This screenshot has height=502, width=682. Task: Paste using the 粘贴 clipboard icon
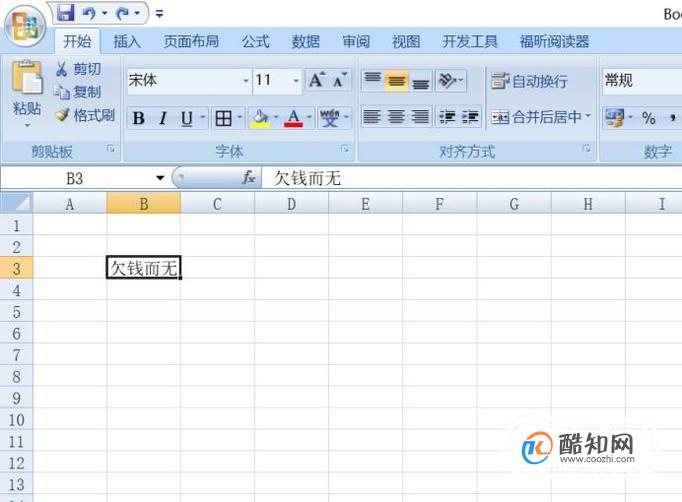[x=27, y=77]
